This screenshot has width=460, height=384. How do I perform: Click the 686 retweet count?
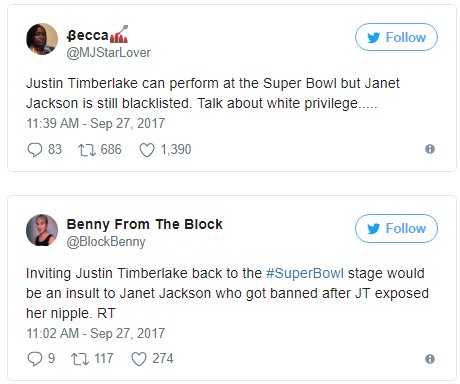click(x=111, y=149)
